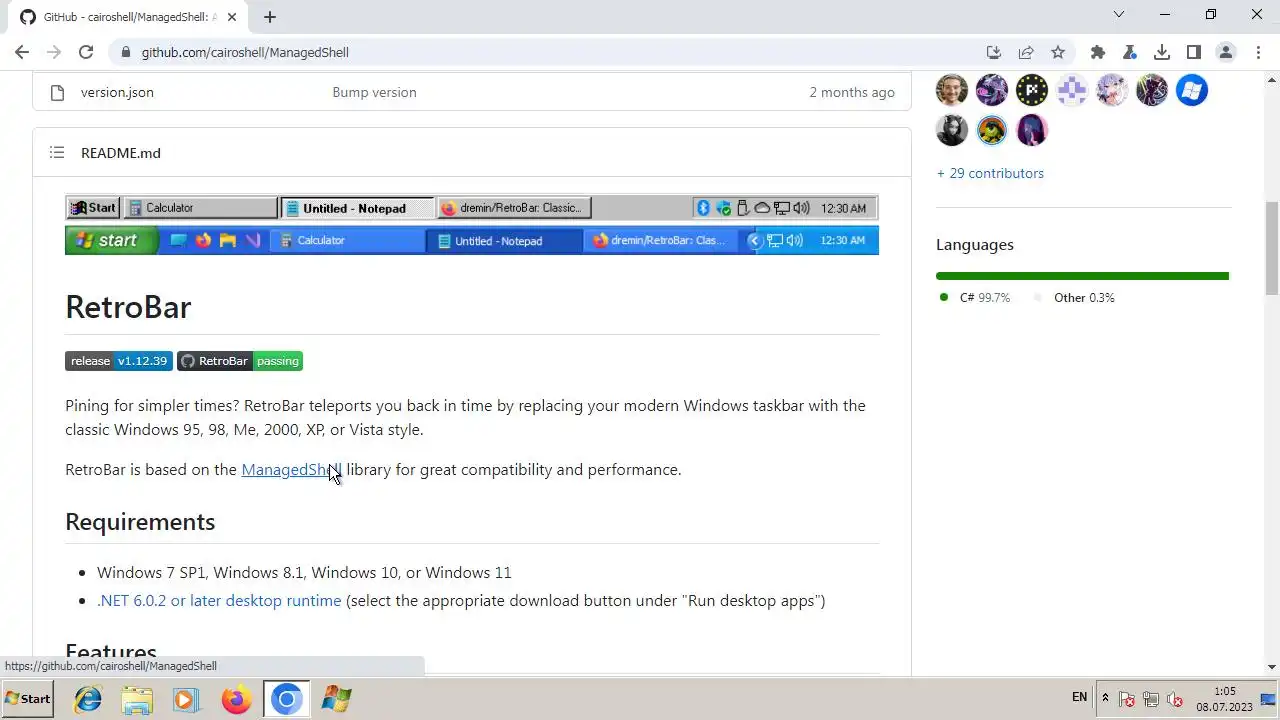Open the "+ 29 contributors" link
1280x720 pixels.
[990, 173]
